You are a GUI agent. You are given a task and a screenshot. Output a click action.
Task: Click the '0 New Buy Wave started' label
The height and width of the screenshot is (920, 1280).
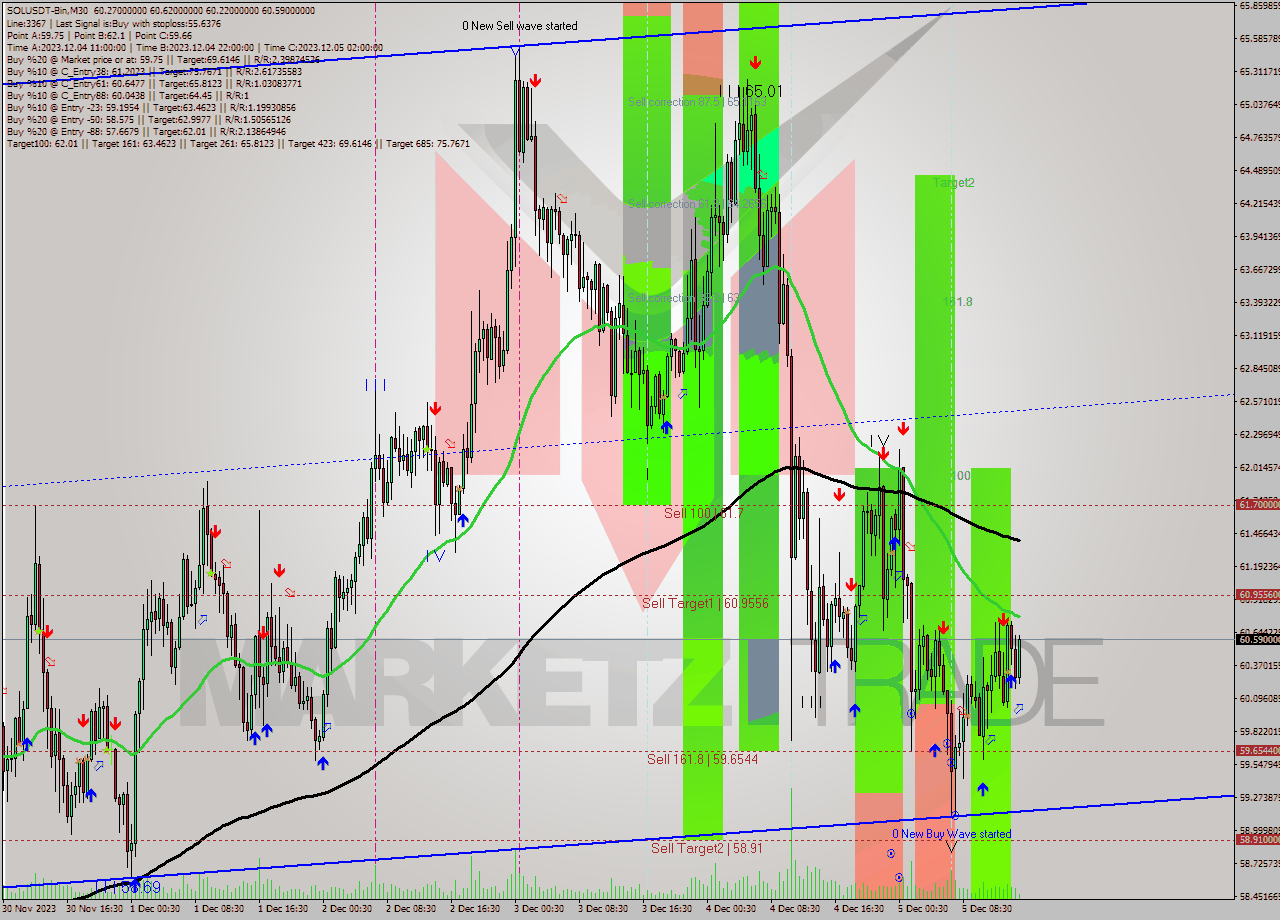[952, 834]
